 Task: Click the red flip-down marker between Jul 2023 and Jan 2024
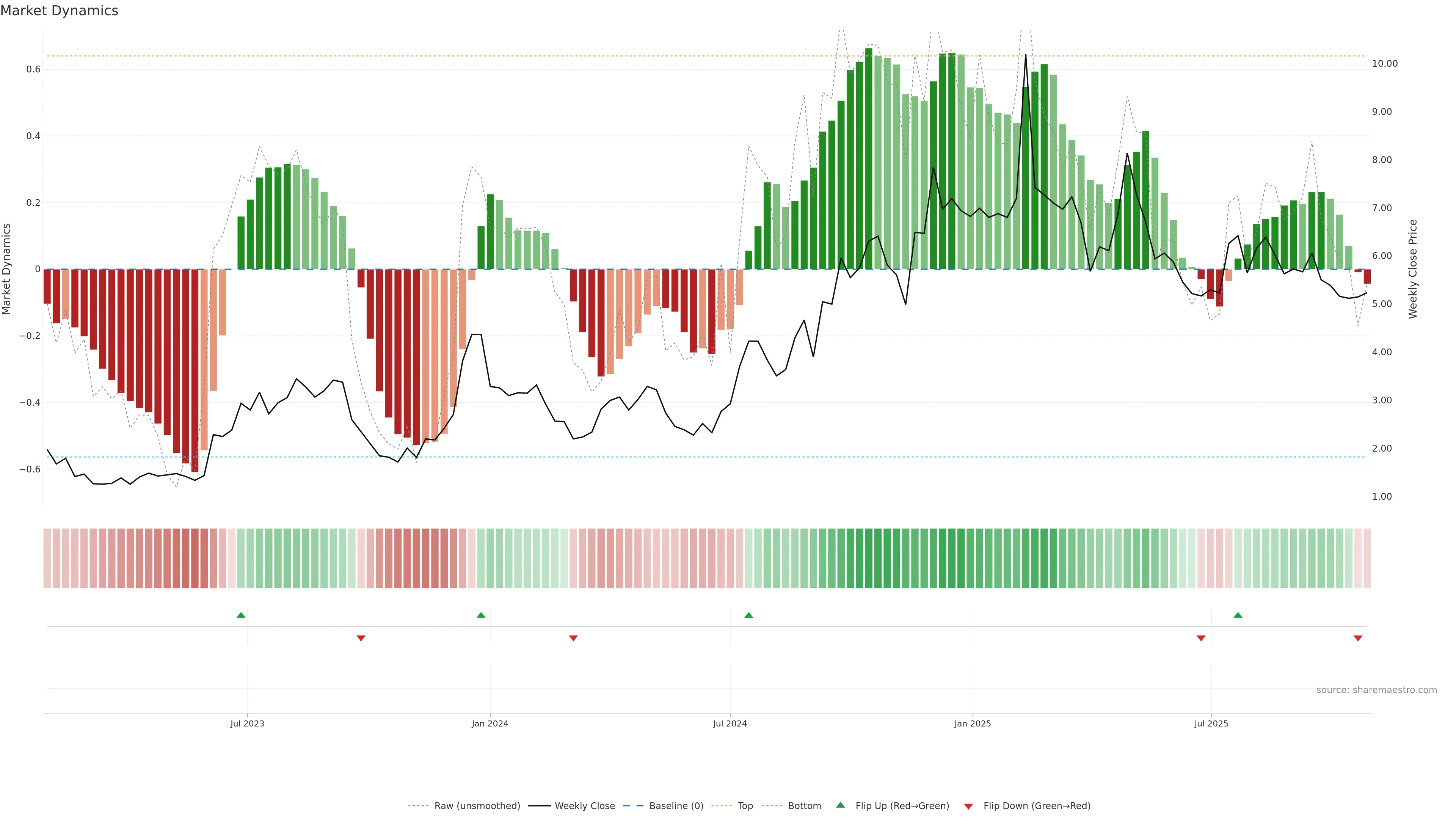pyautogui.click(x=361, y=638)
